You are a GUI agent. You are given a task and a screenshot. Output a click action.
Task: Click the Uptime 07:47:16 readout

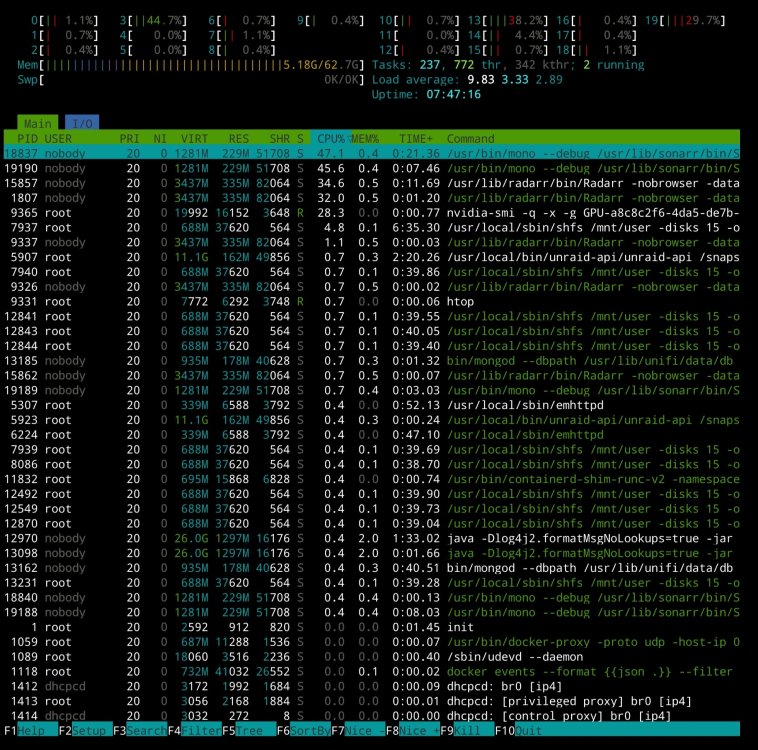pyautogui.click(x=426, y=94)
